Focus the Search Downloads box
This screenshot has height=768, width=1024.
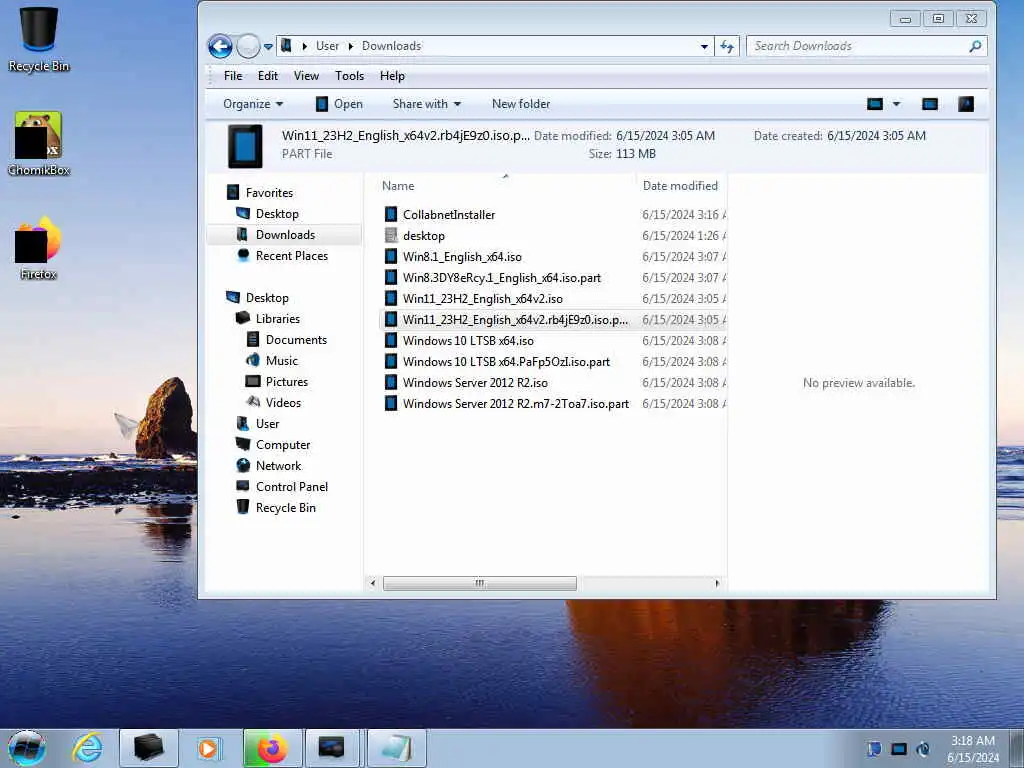click(x=858, y=46)
